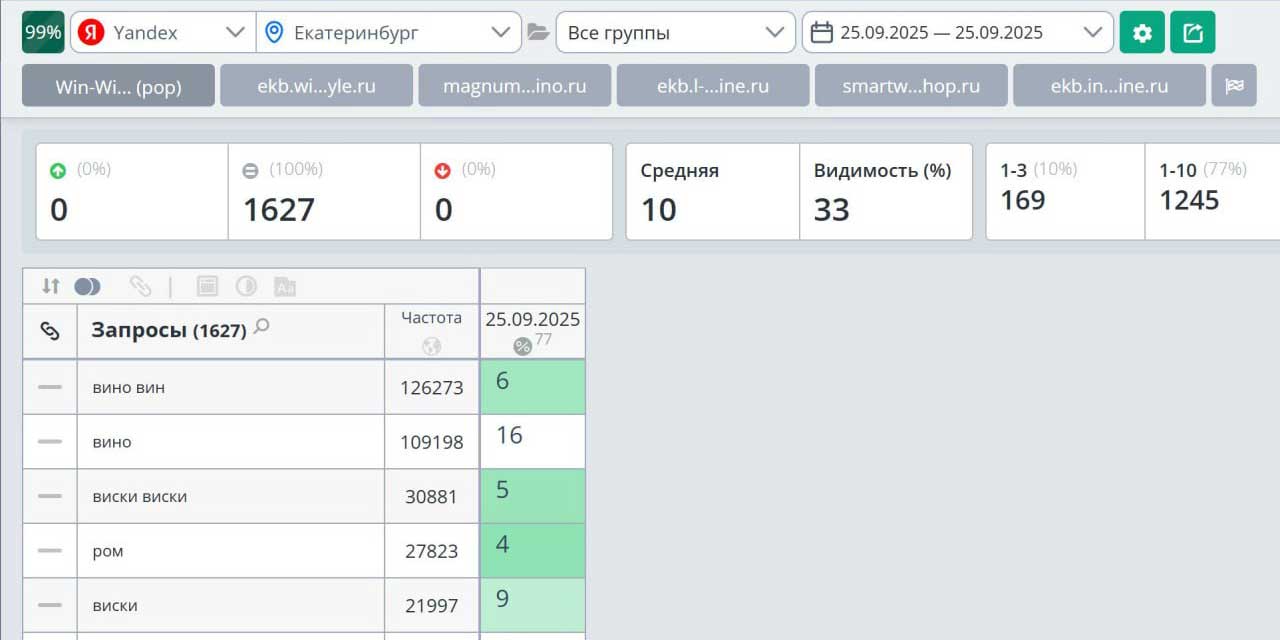Select the smartw...hop.ru competitor tab
The width and height of the screenshot is (1280, 640).
click(911, 86)
